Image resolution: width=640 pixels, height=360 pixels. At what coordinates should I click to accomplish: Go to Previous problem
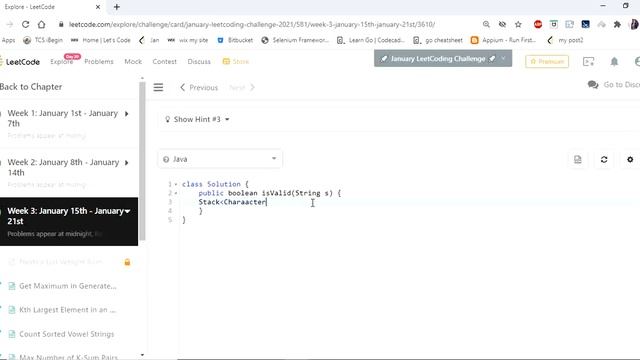[x=199, y=87]
